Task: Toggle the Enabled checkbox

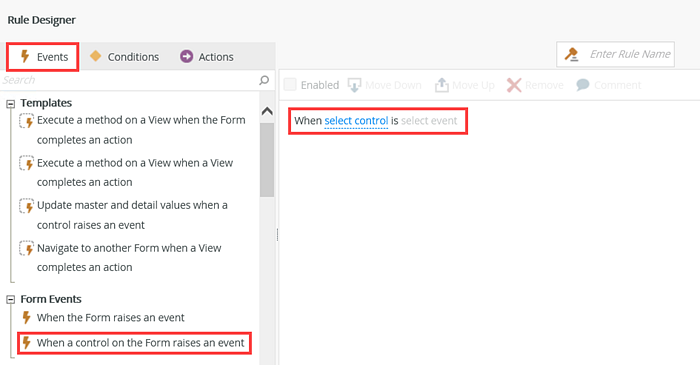Action: click(x=290, y=84)
